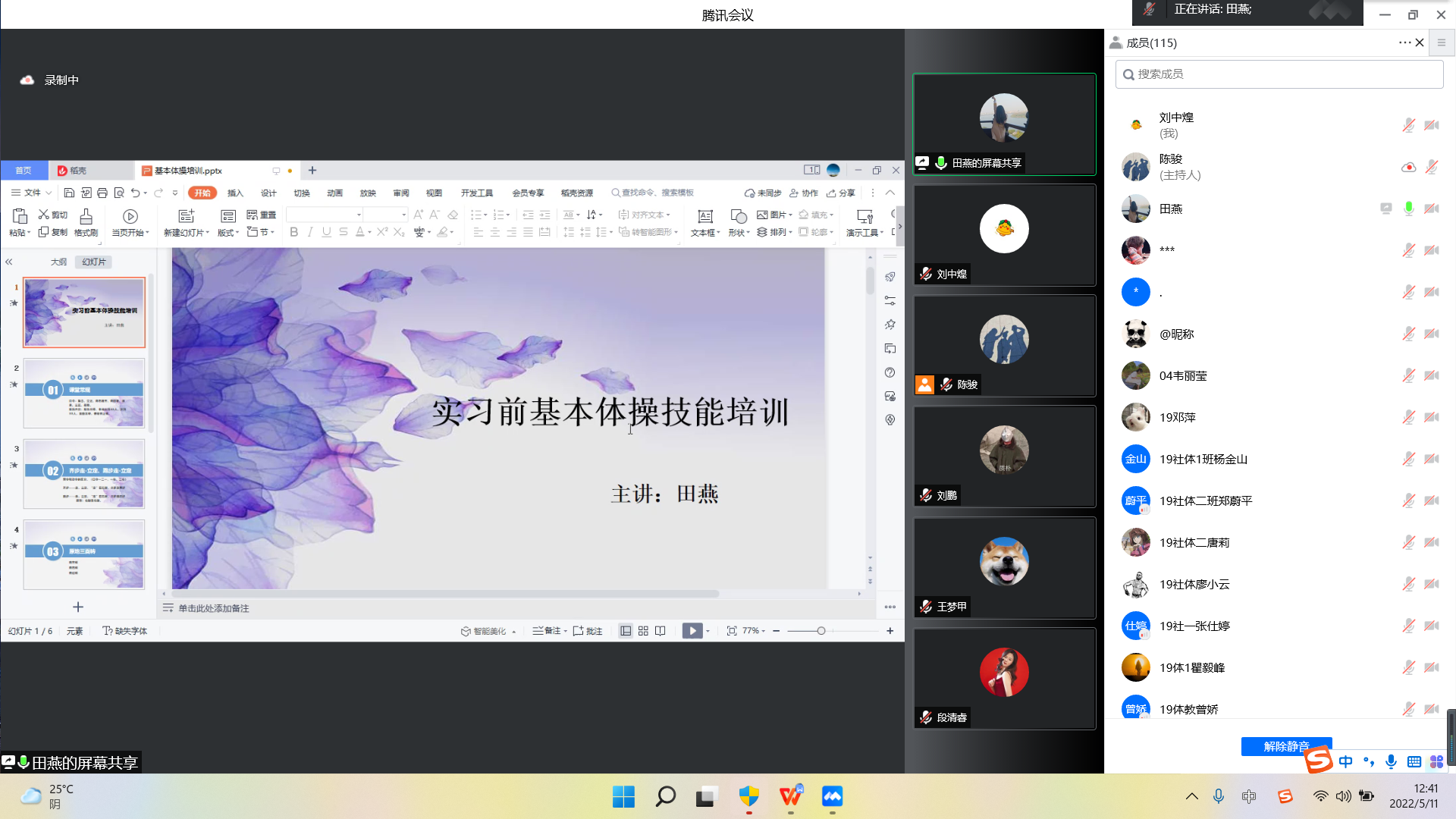Apply Italic formatting

click(x=310, y=232)
